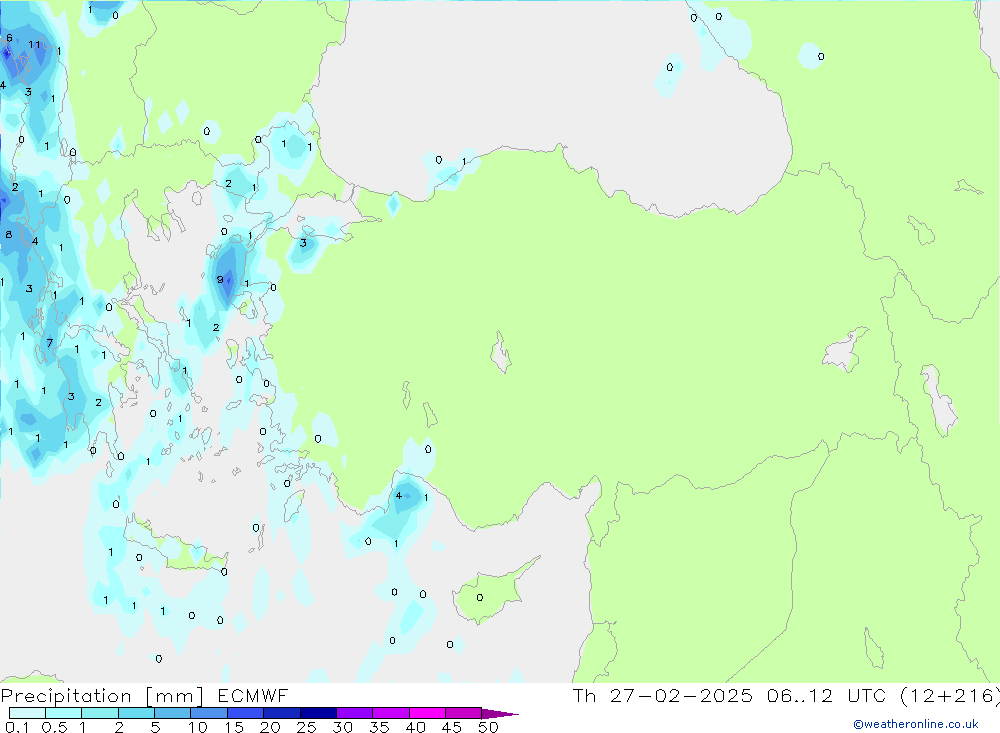This screenshot has width=1000, height=733.
Task: Click the '8' precipitation value on the map
Action: (x=8, y=234)
